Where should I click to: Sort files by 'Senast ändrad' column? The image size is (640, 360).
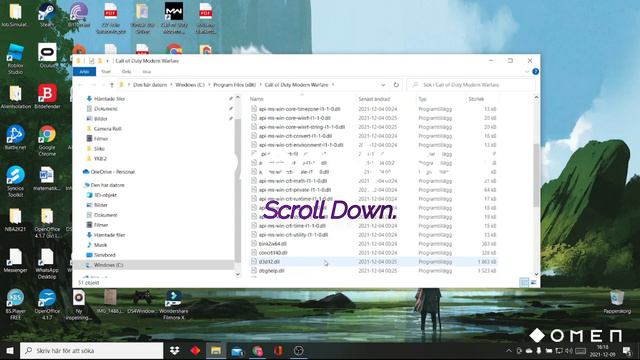(x=374, y=99)
